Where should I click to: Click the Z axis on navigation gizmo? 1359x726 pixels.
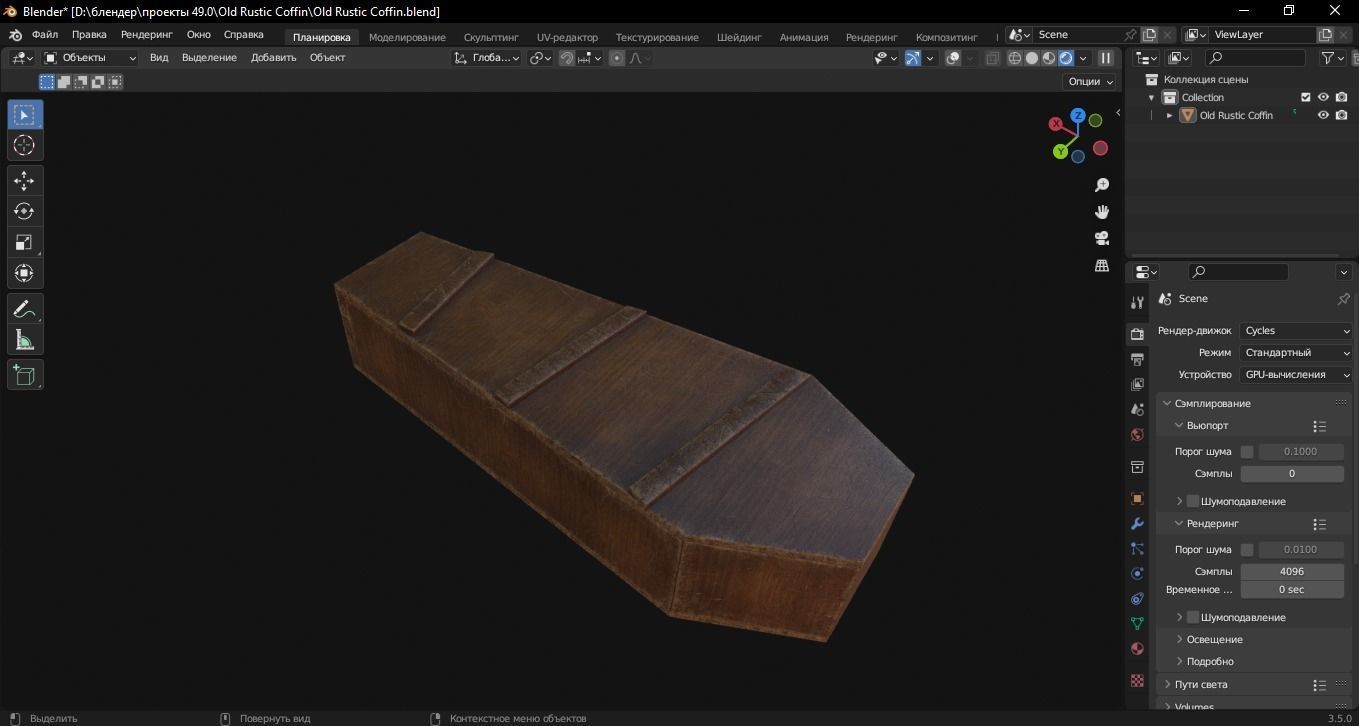(1078, 116)
